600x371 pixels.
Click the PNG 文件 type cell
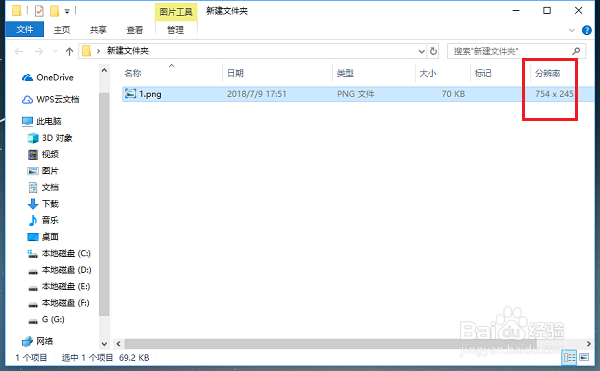click(355, 94)
